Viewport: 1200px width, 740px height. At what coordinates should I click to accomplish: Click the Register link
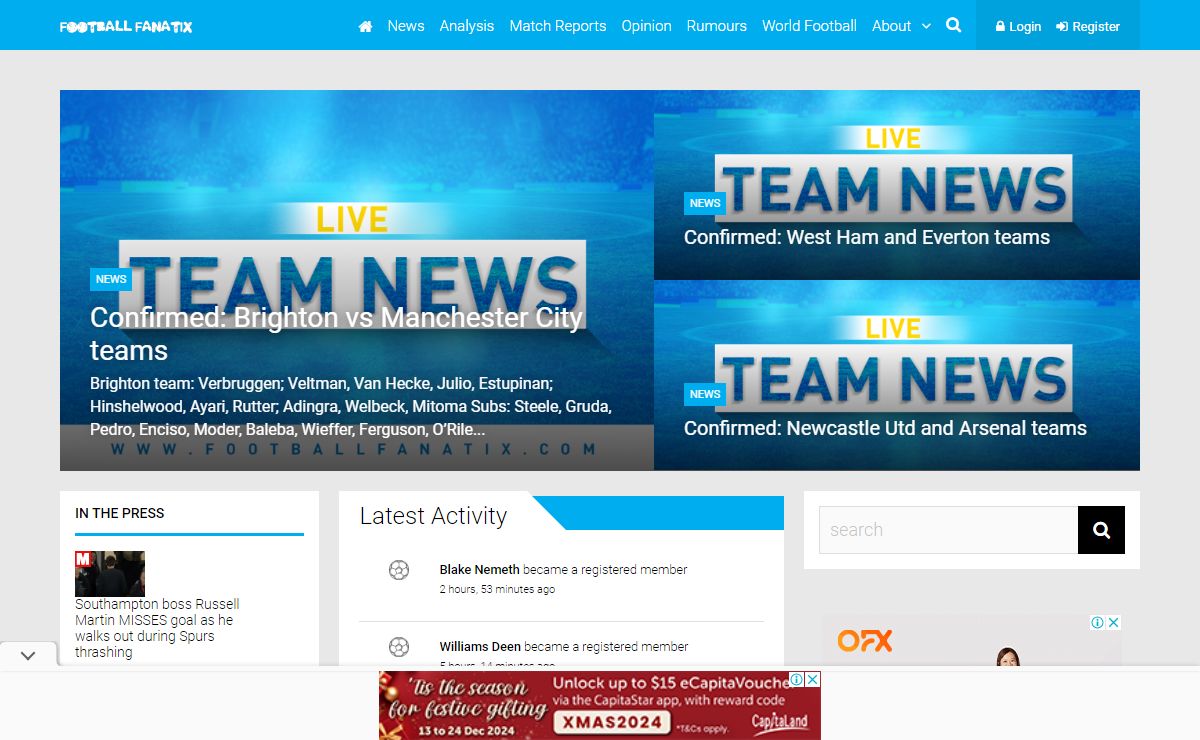1088,26
